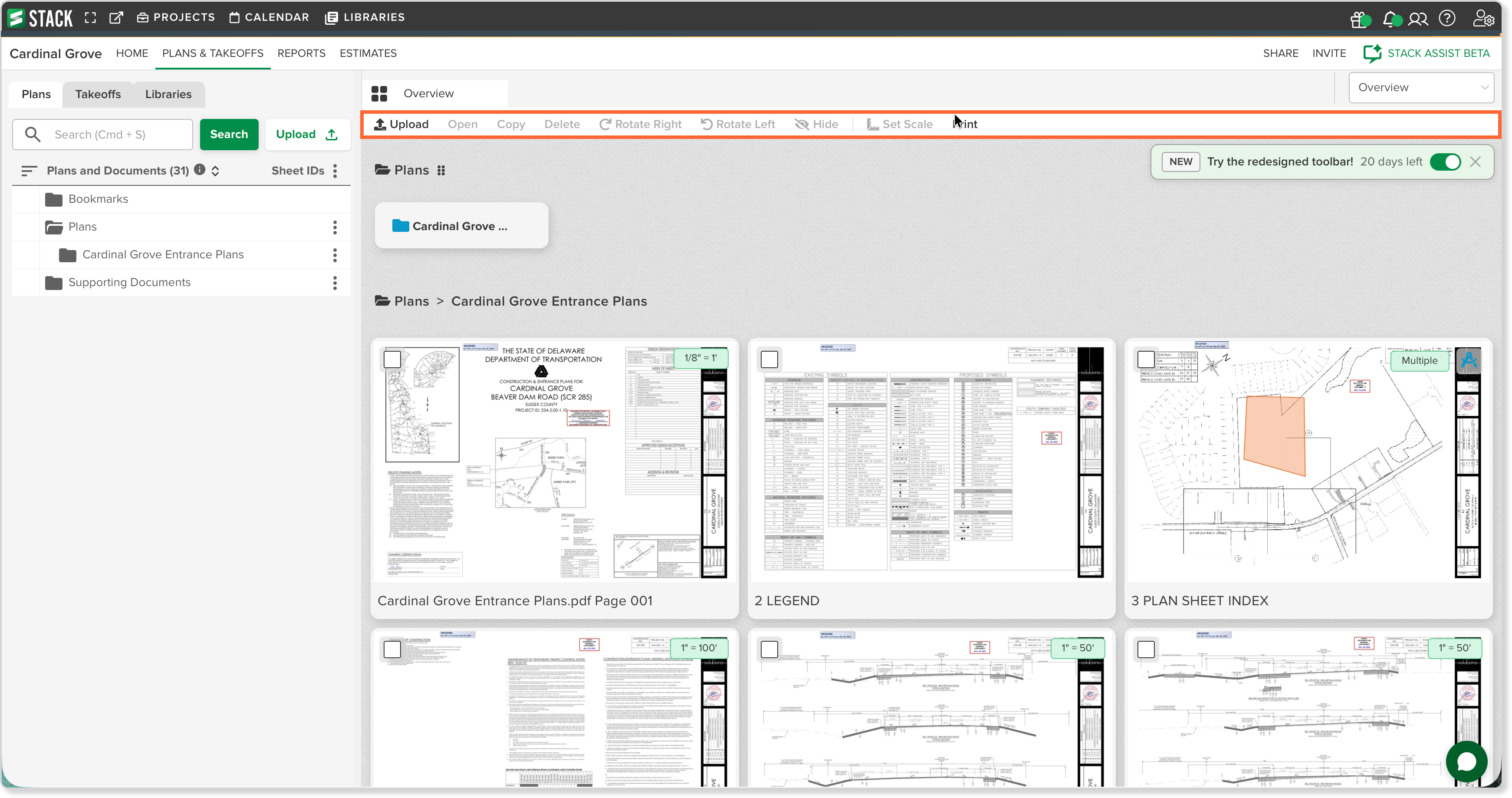Screen dimensions: 1512x798
Task: Check the Page 001 plan checkbox
Action: (393, 359)
